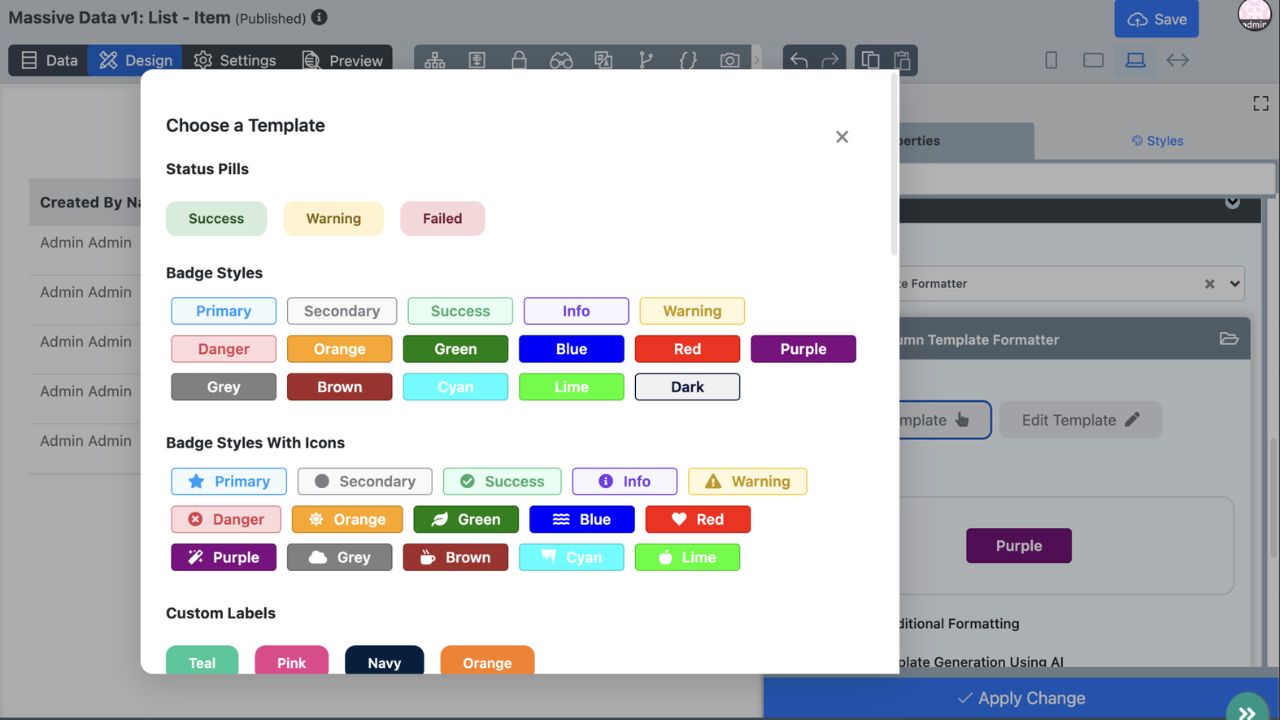Click the fullscreen expand icon
Viewport: 1280px width, 720px height.
tap(1261, 104)
